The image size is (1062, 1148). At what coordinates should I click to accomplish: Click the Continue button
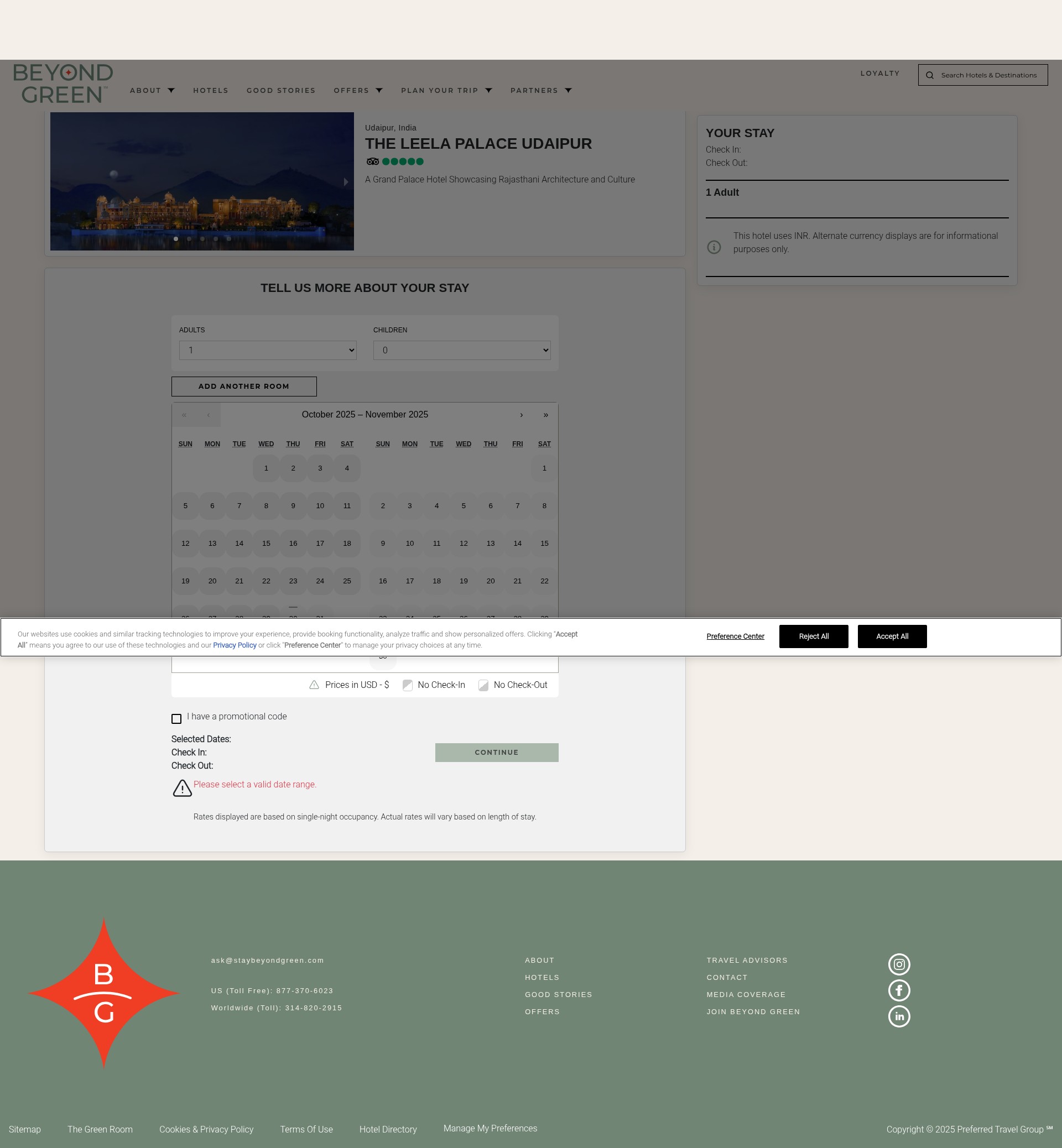tap(497, 752)
